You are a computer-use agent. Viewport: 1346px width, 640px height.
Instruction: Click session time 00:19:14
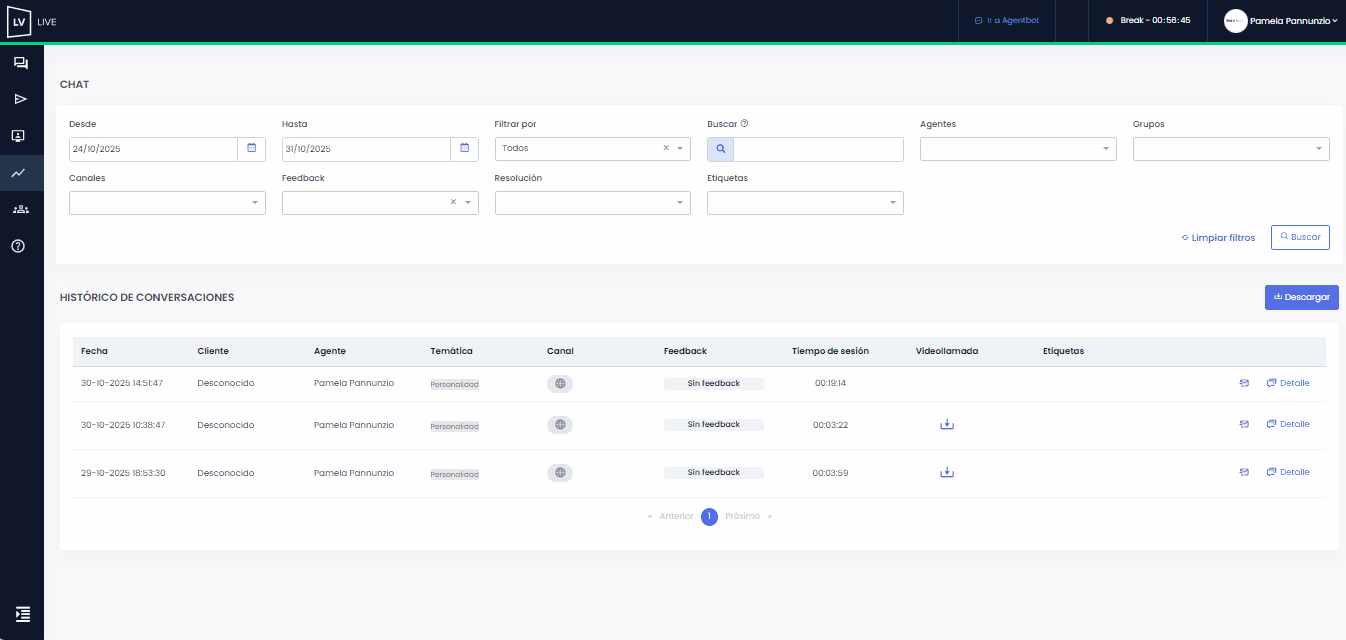[830, 383]
